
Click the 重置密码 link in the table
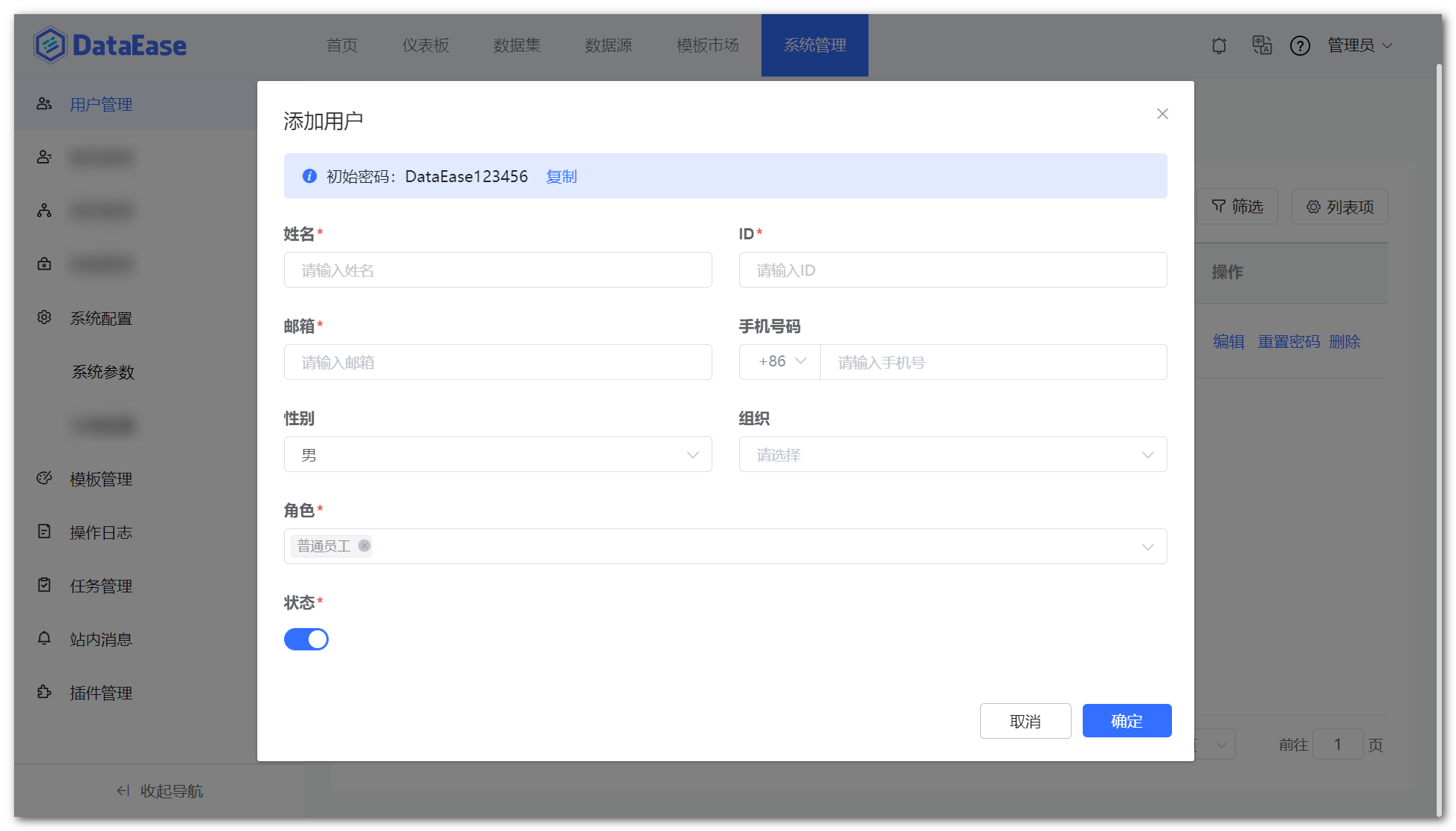point(1289,341)
